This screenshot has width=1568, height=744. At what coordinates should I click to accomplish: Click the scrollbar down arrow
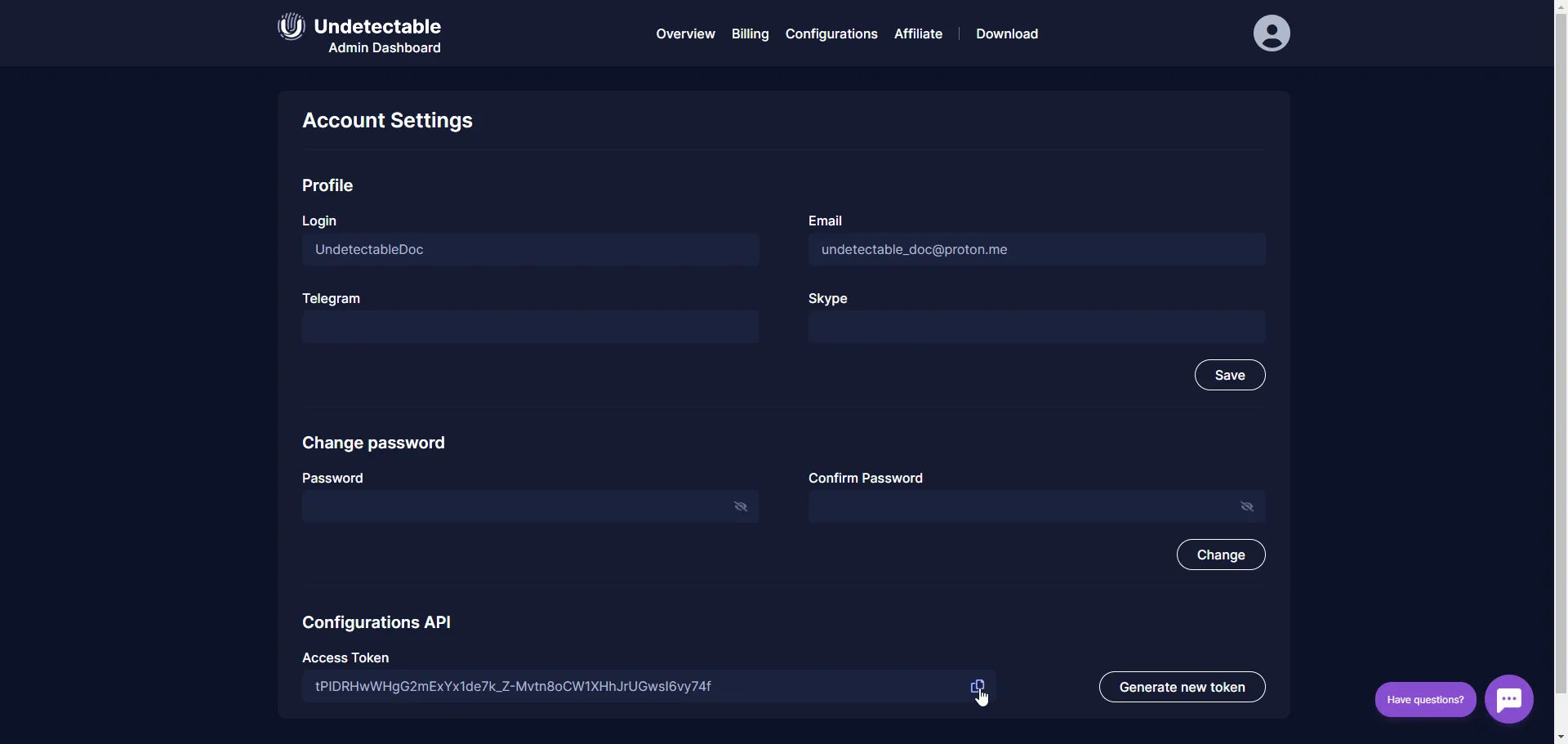click(x=1561, y=737)
